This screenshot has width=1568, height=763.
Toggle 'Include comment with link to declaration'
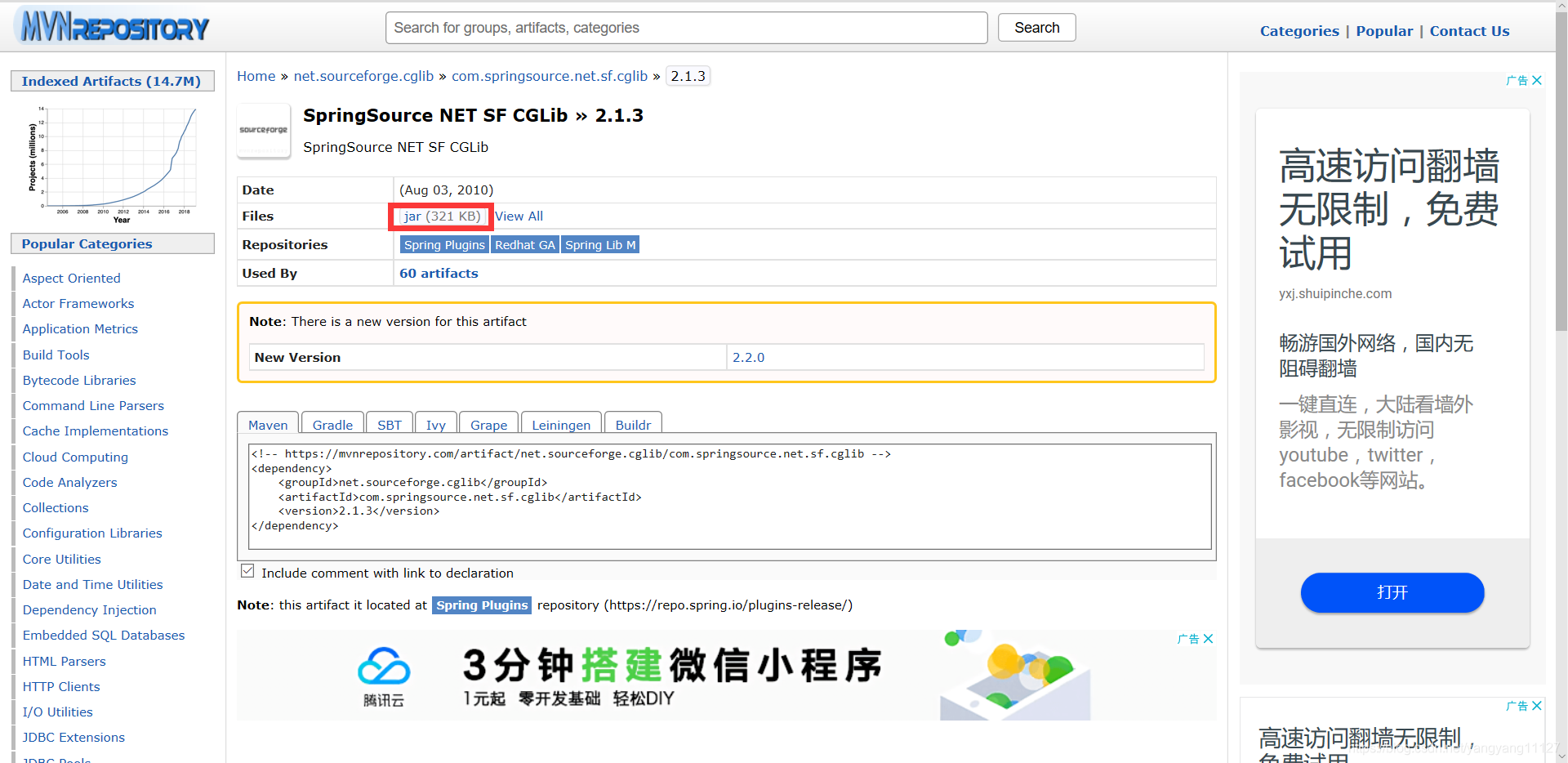247,570
